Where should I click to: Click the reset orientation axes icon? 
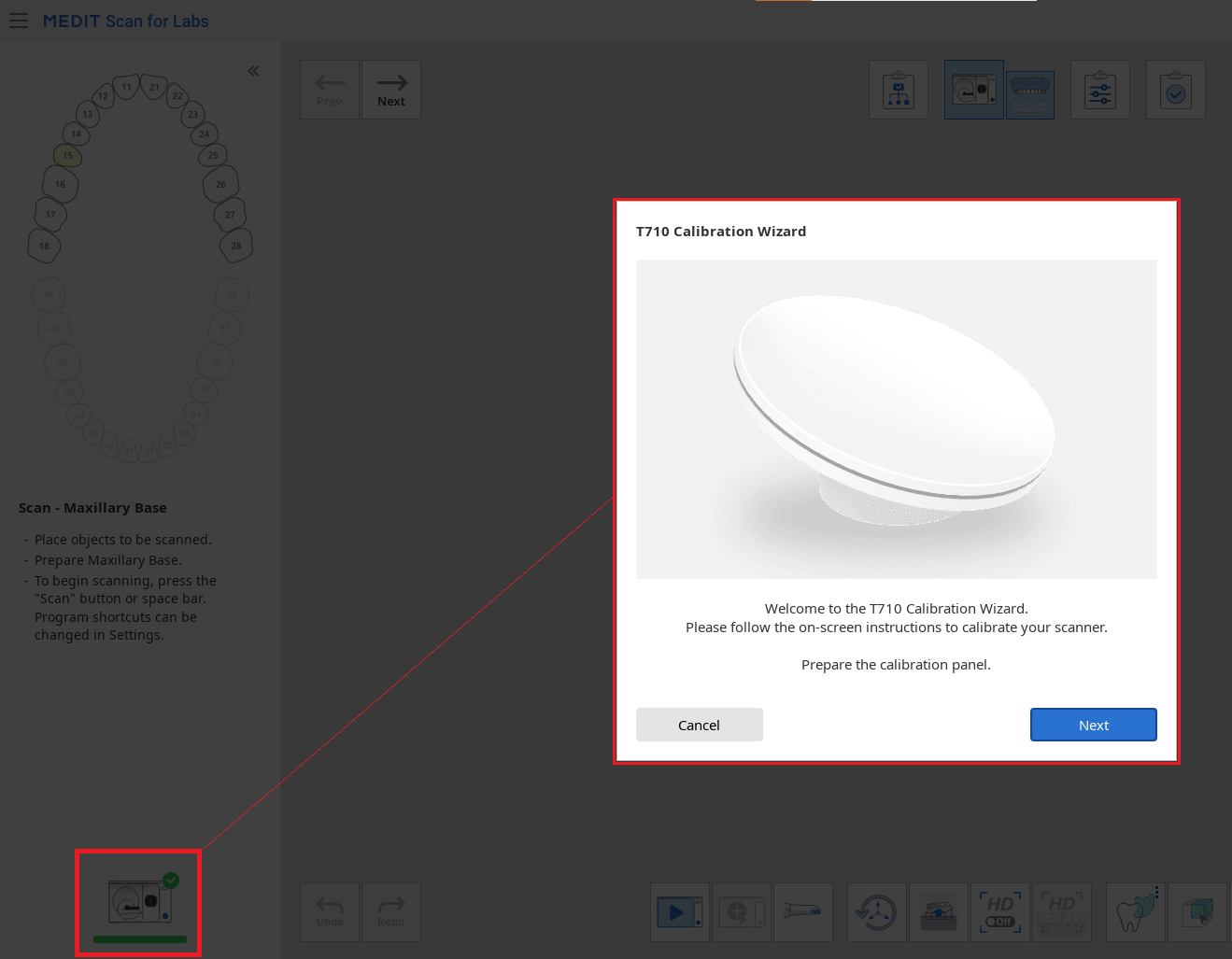point(877,912)
